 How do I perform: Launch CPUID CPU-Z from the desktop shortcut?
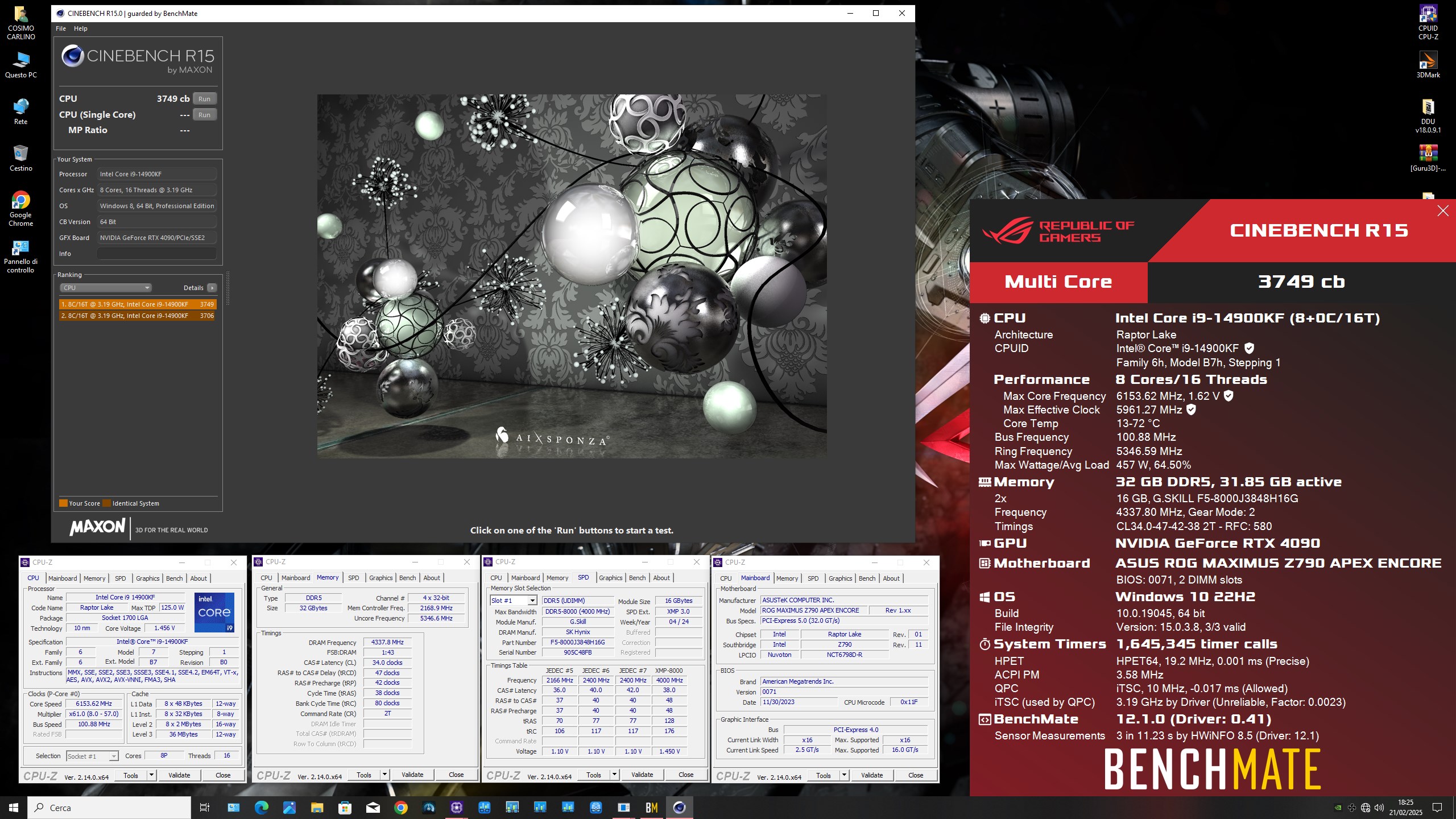(1428, 23)
